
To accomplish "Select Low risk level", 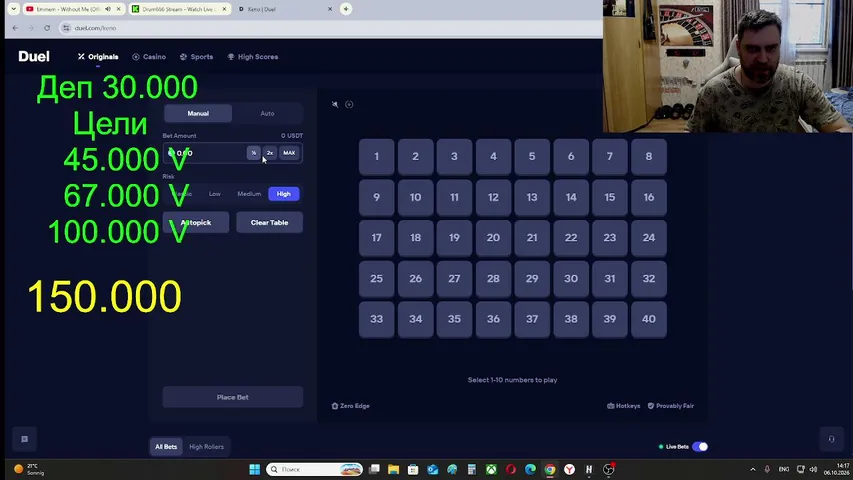I will point(215,194).
